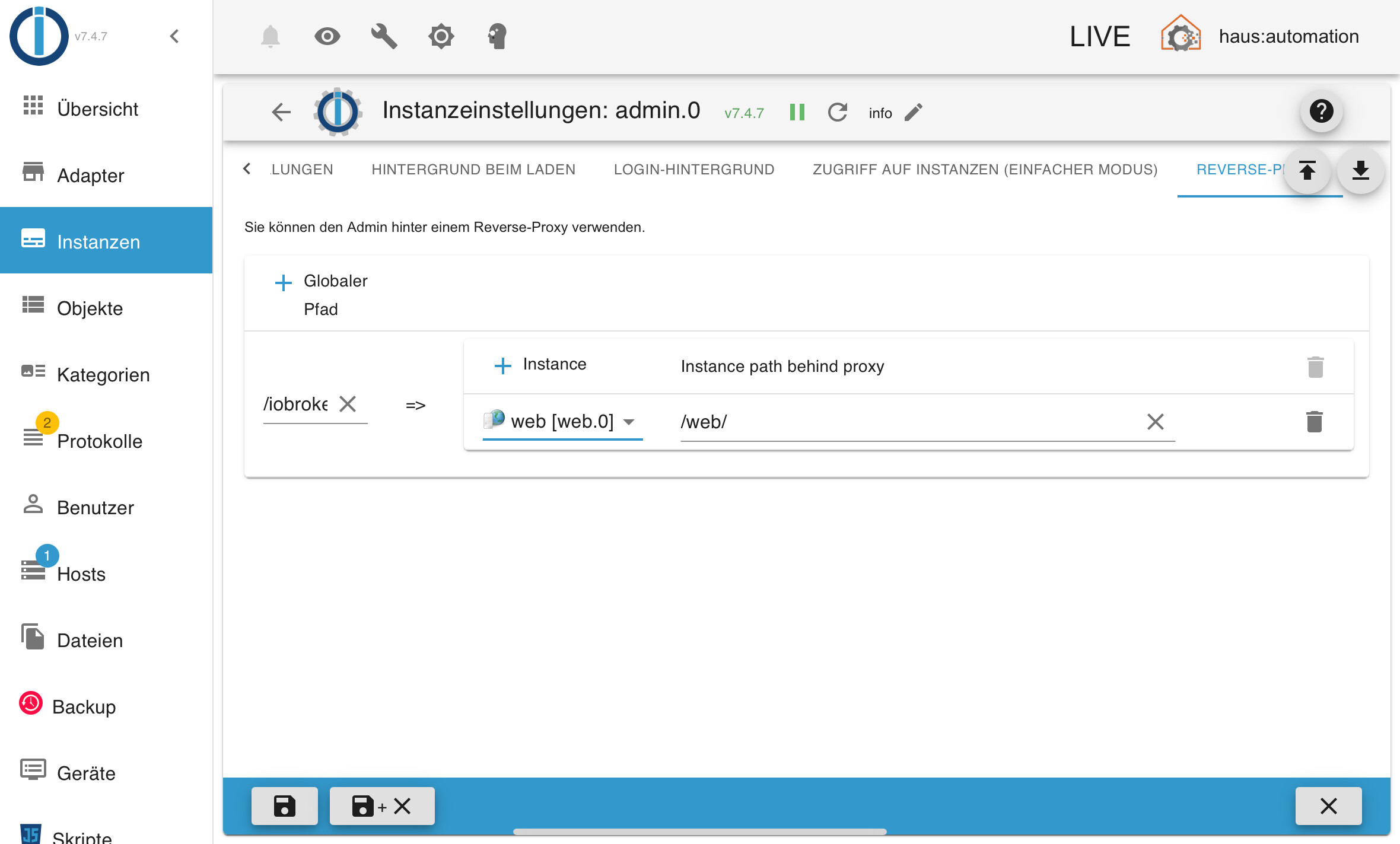Open the notifications bell icon

point(271,36)
